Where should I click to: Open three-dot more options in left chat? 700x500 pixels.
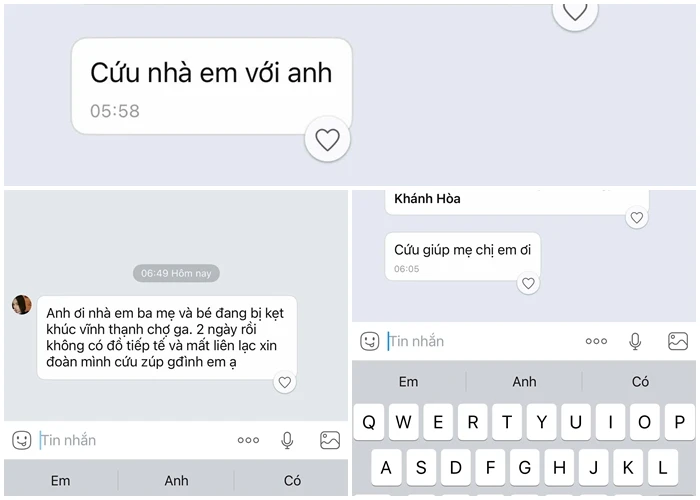point(248,440)
